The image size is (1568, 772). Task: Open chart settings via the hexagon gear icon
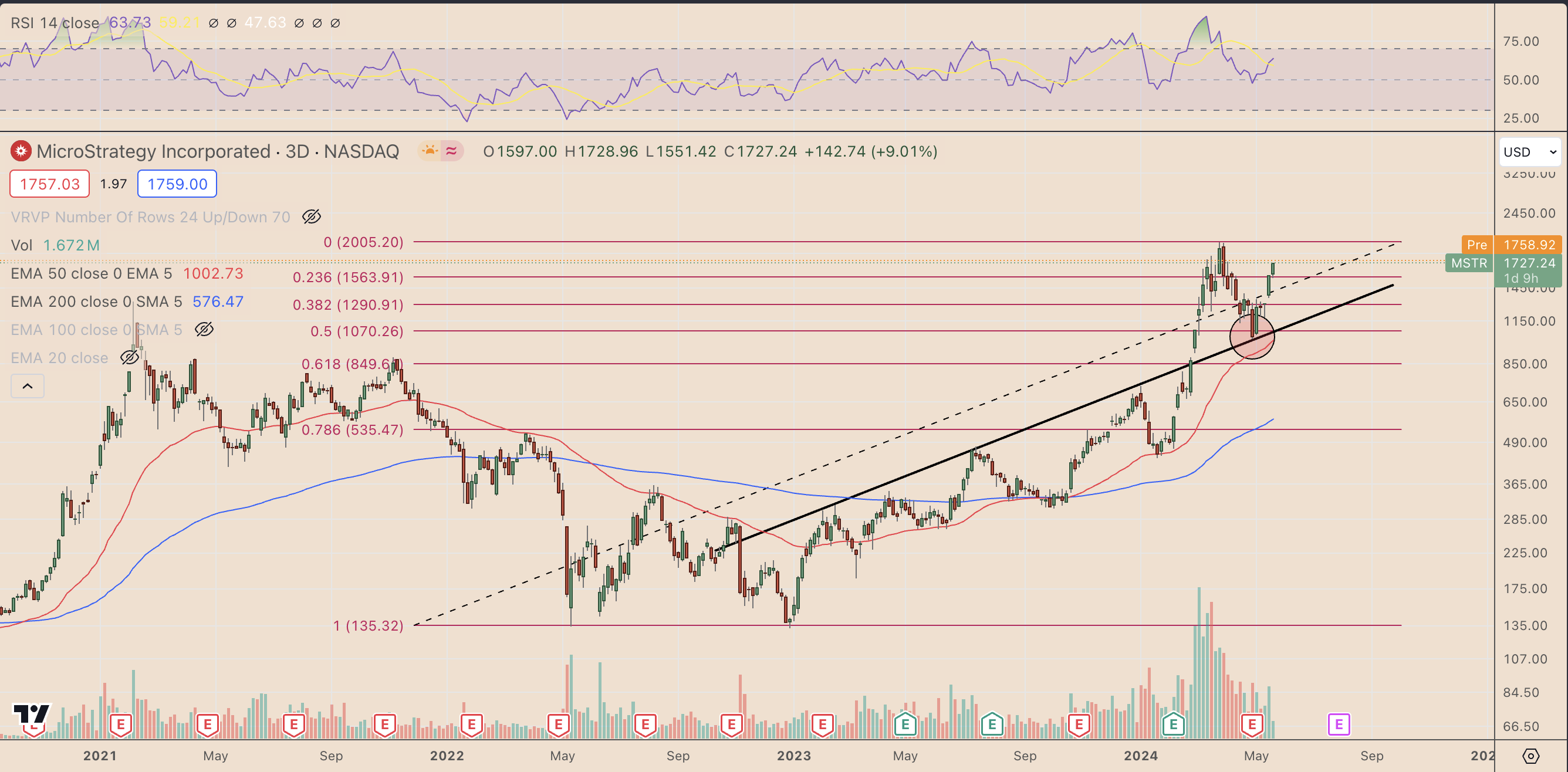coord(1530,756)
